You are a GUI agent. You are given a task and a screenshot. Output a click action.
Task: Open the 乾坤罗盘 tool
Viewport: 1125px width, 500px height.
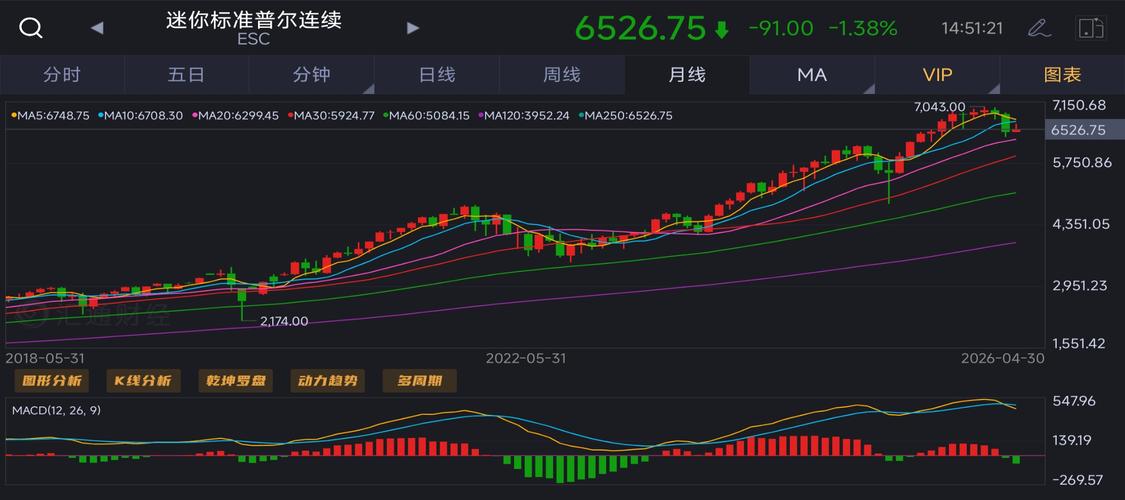pyautogui.click(x=236, y=381)
